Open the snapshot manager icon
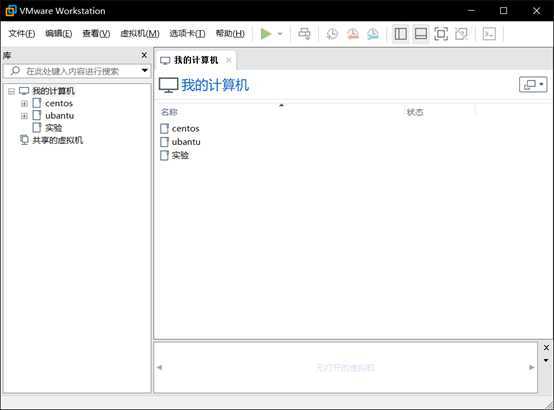 373,34
